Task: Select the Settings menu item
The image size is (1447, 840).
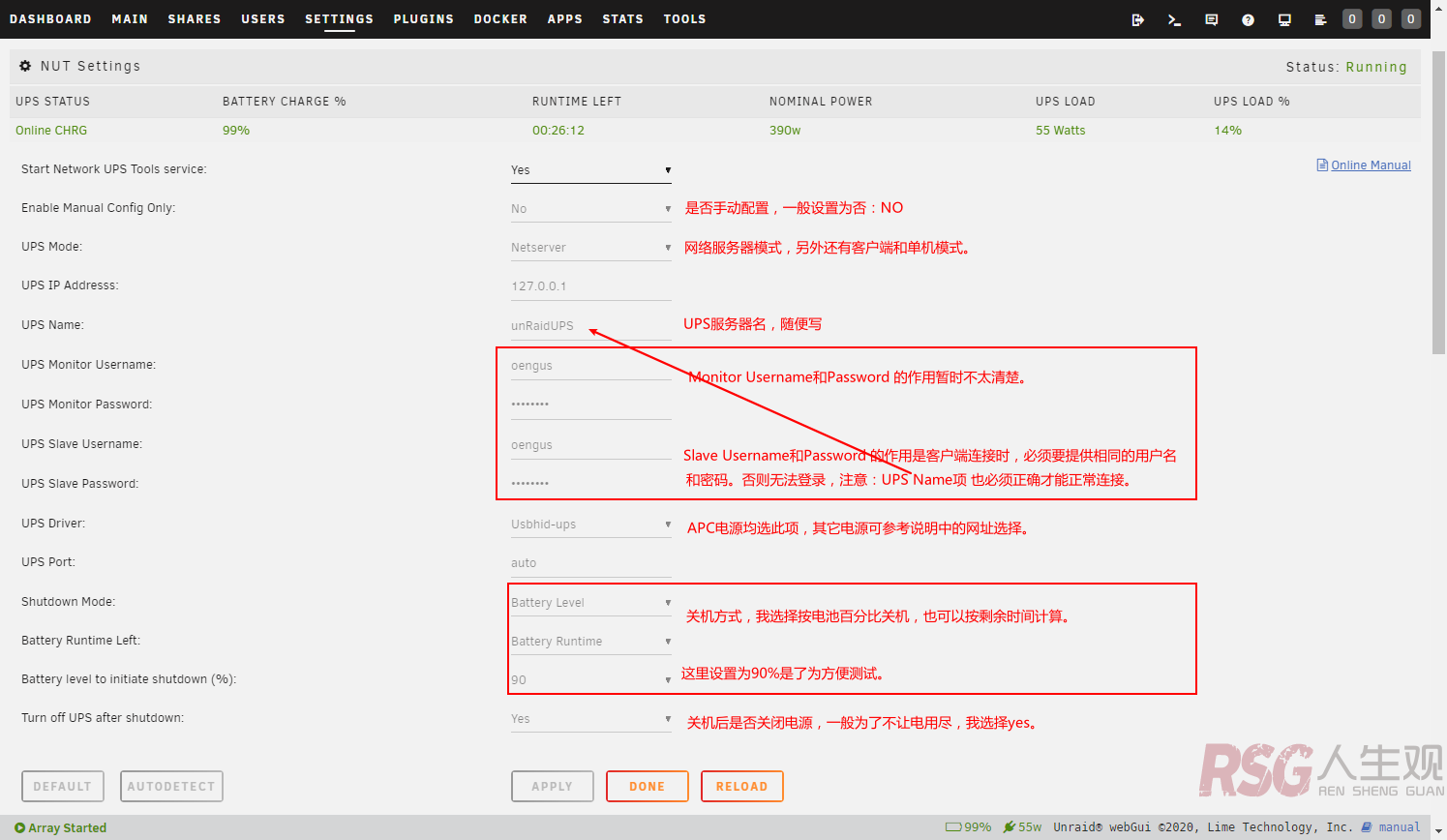Action: (x=339, y=19)
